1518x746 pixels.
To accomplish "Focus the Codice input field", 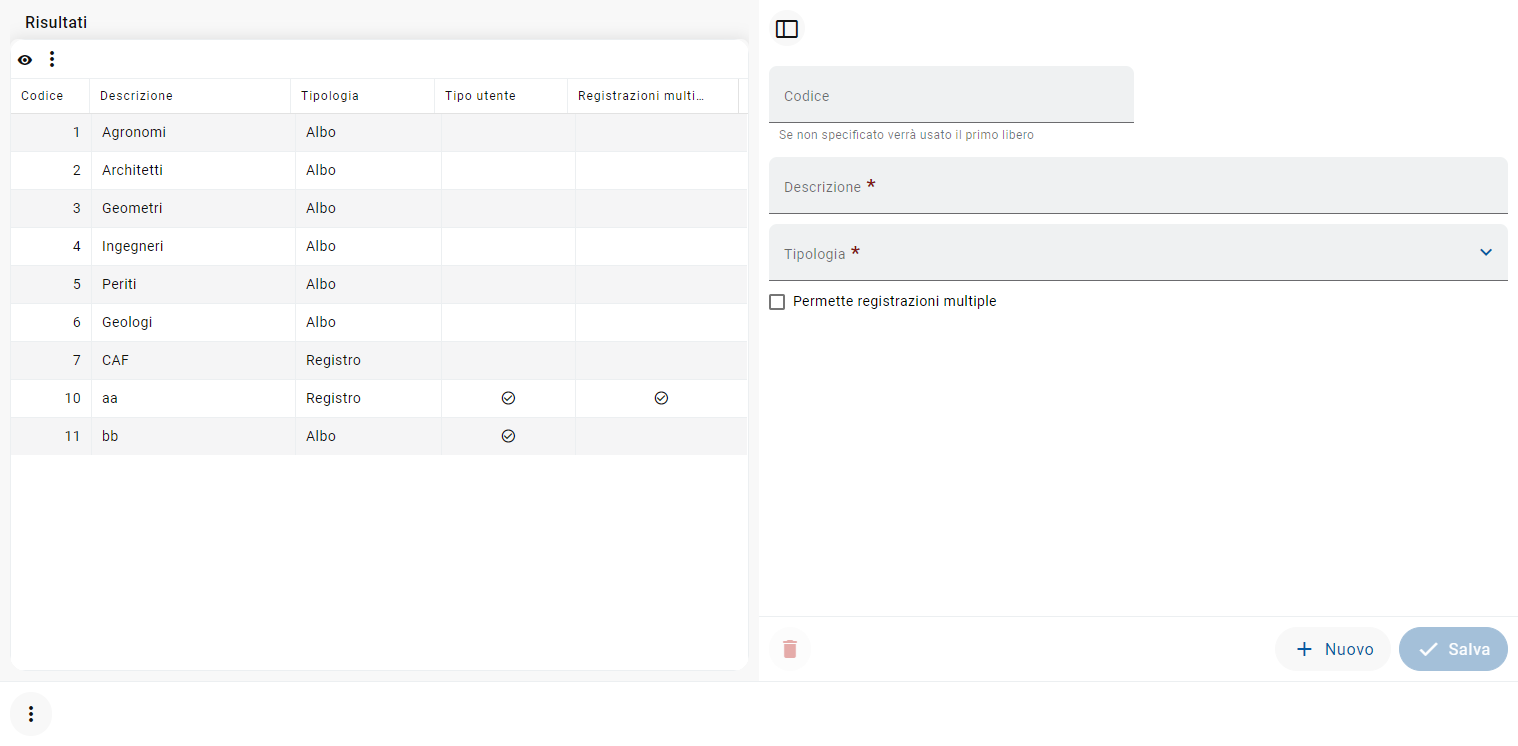I will click(951, 95).
